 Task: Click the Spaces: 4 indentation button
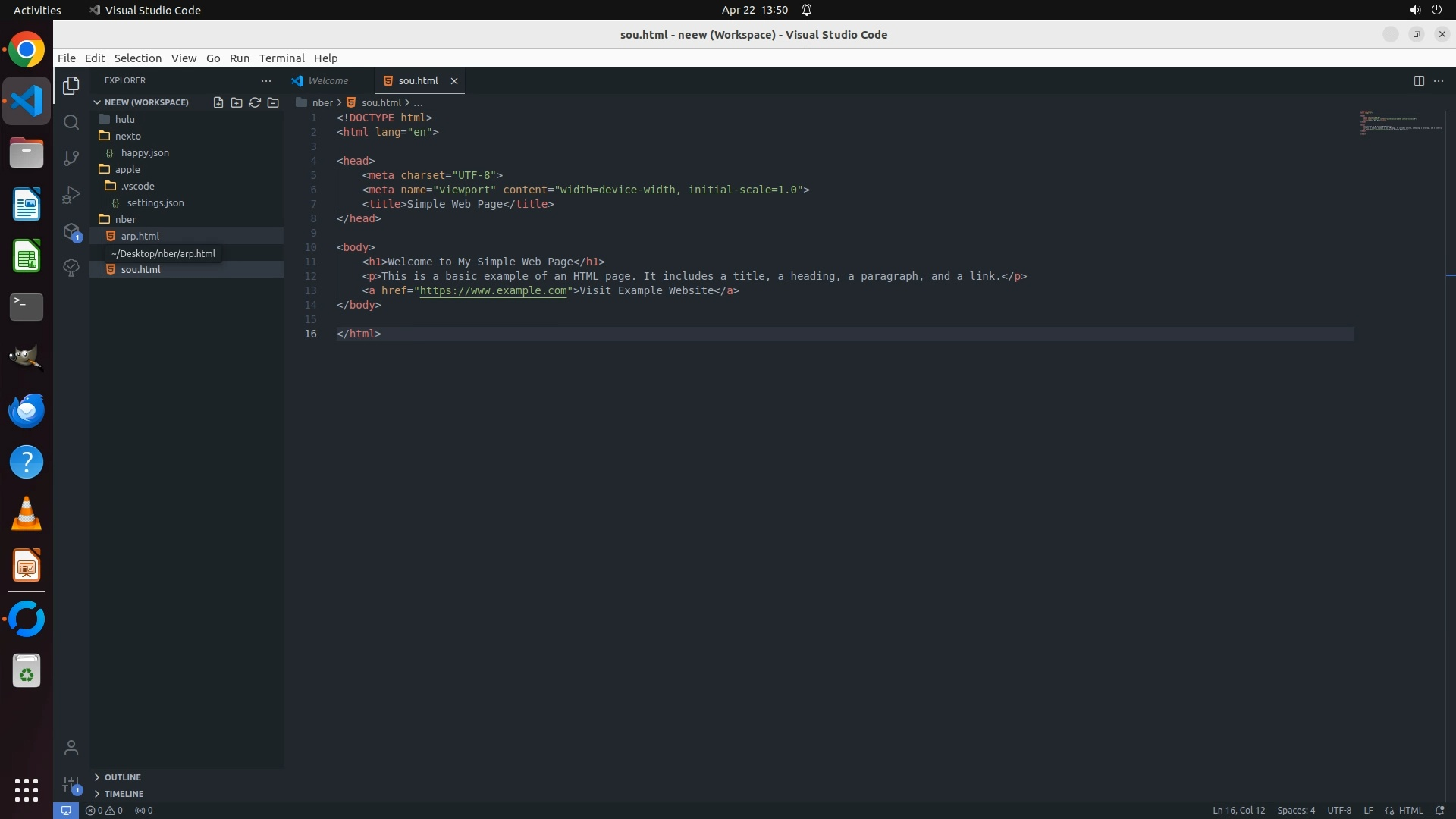click(x=1295, y=810)
